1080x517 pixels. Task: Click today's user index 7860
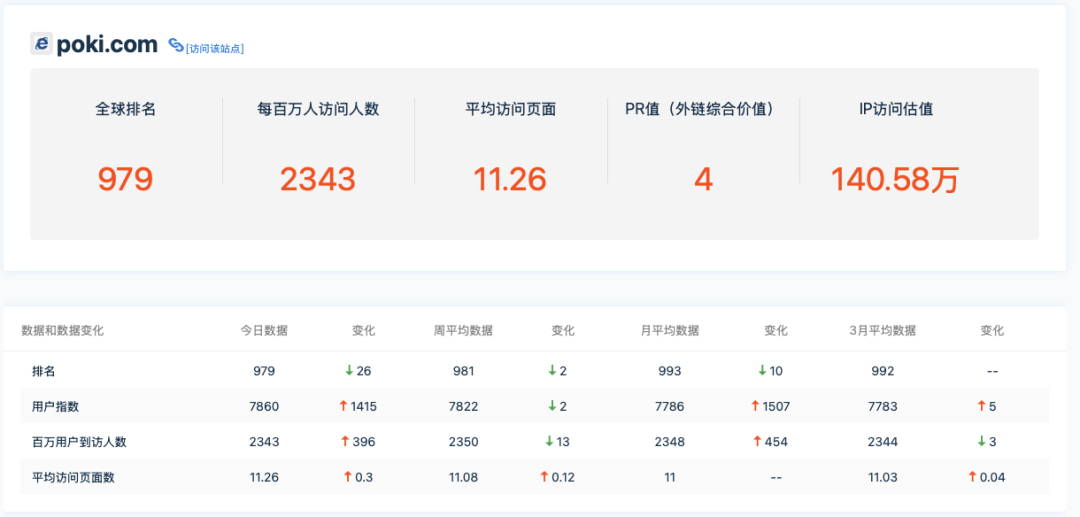[264, 406]
